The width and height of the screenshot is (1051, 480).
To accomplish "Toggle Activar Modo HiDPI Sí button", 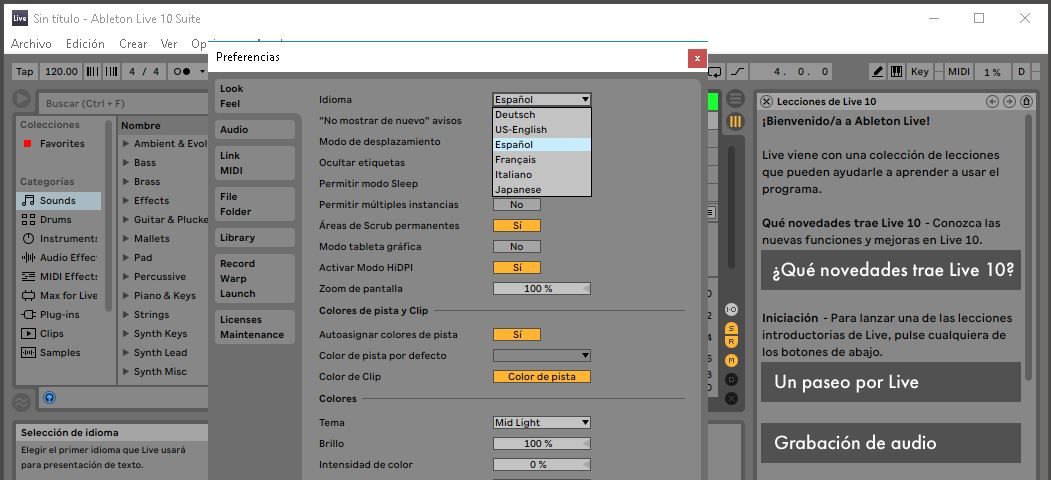I will click(517, 267).
